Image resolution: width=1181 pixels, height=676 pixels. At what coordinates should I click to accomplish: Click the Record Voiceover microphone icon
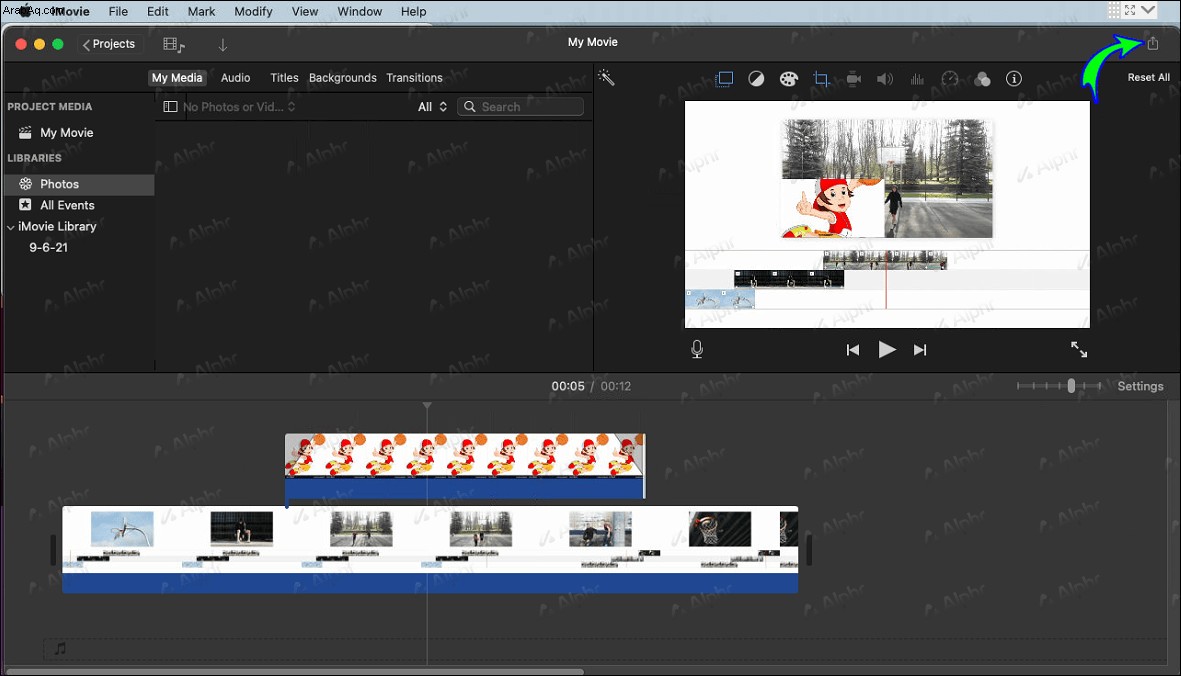[x=697, y=349]
